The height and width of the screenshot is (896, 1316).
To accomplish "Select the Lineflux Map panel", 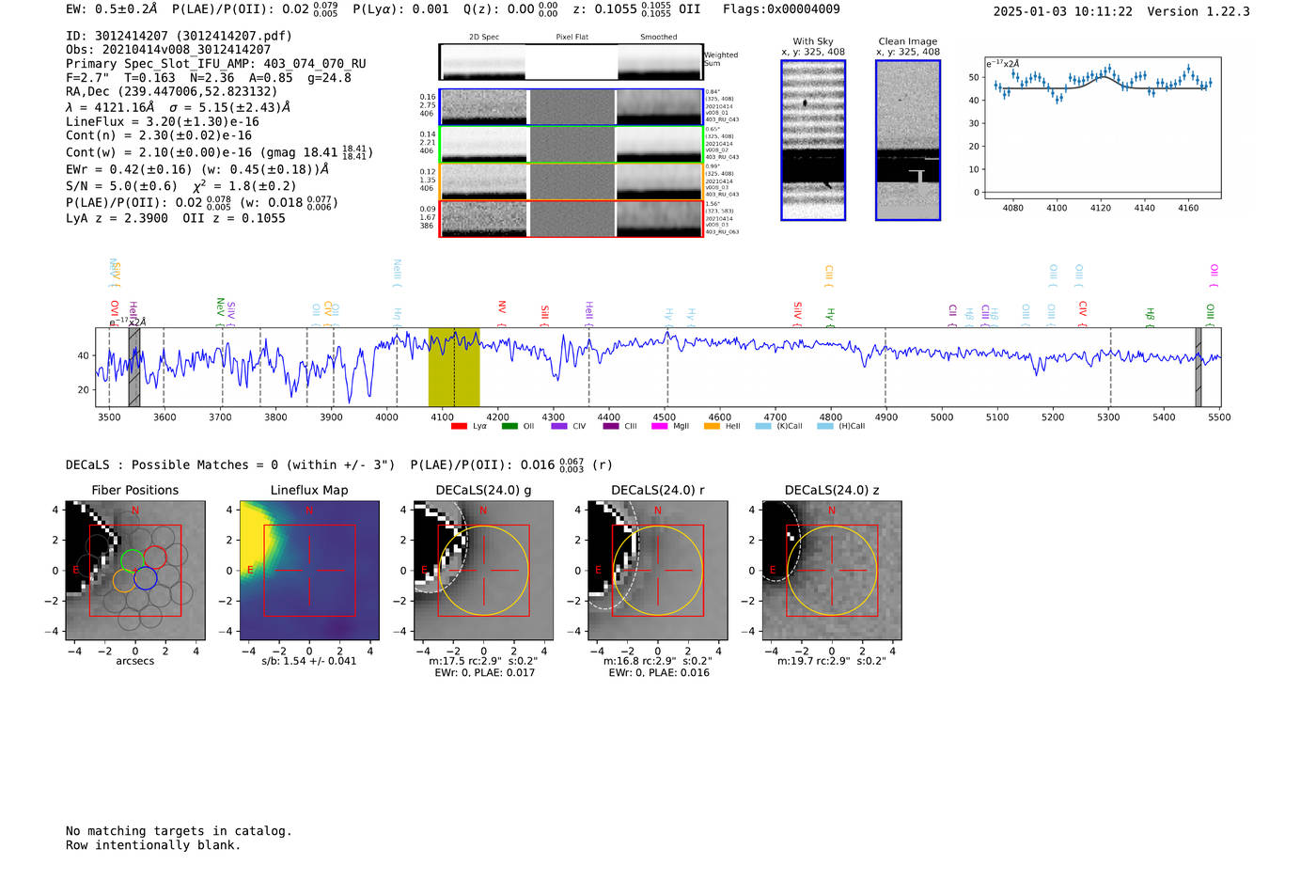I will click(309, 570).
